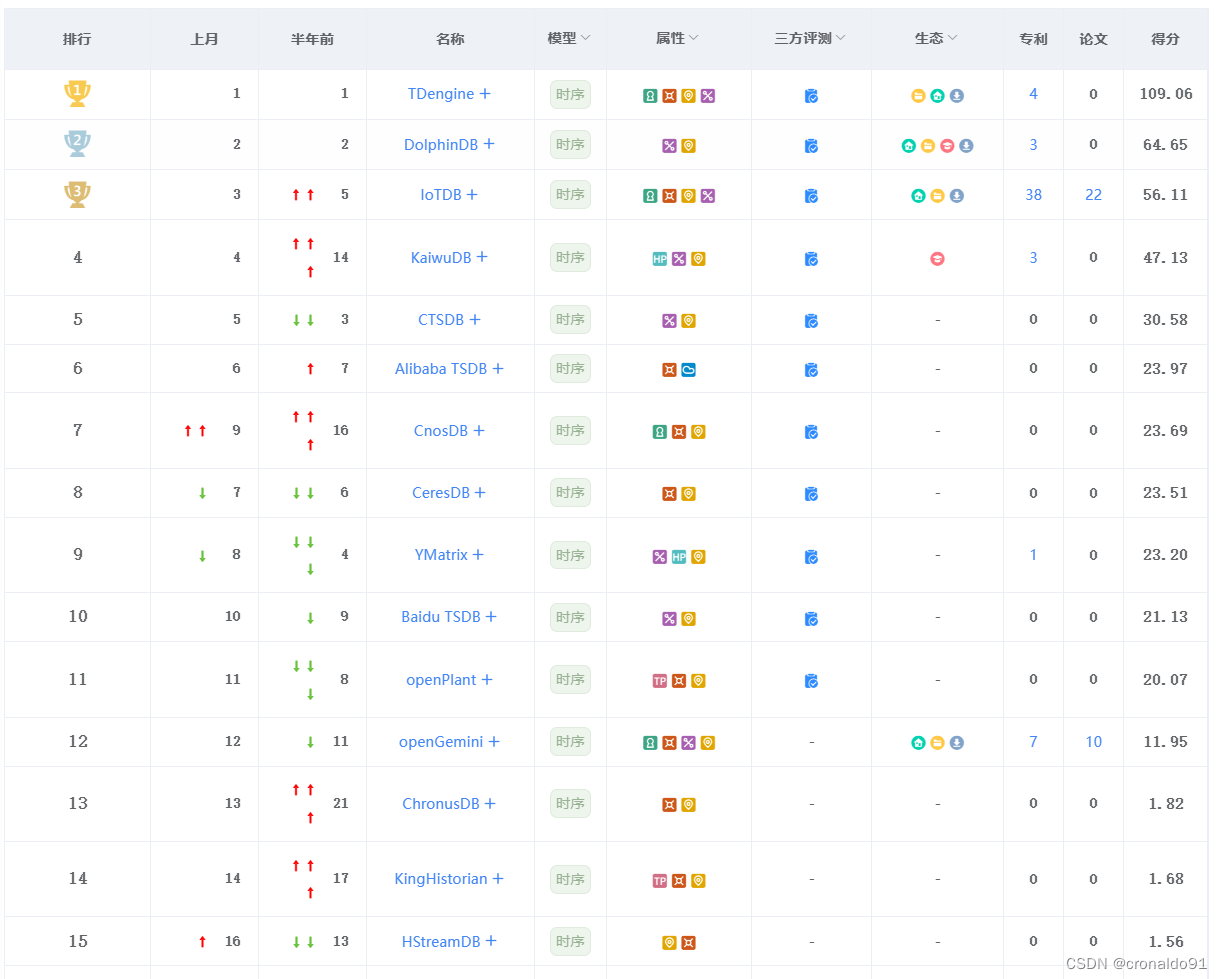Image resolution: width=1222 pixels, height=979 pixels.
Task: Click the 得分 column header
Action: pos(1166,39)
